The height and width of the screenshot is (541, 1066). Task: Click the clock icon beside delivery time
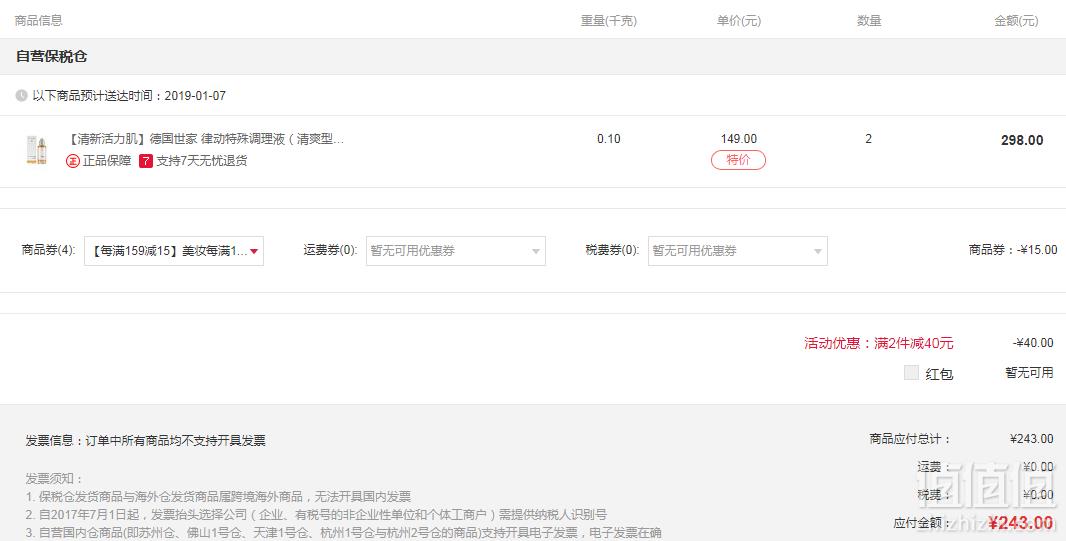pyautogui.click(x=21, y=96)
